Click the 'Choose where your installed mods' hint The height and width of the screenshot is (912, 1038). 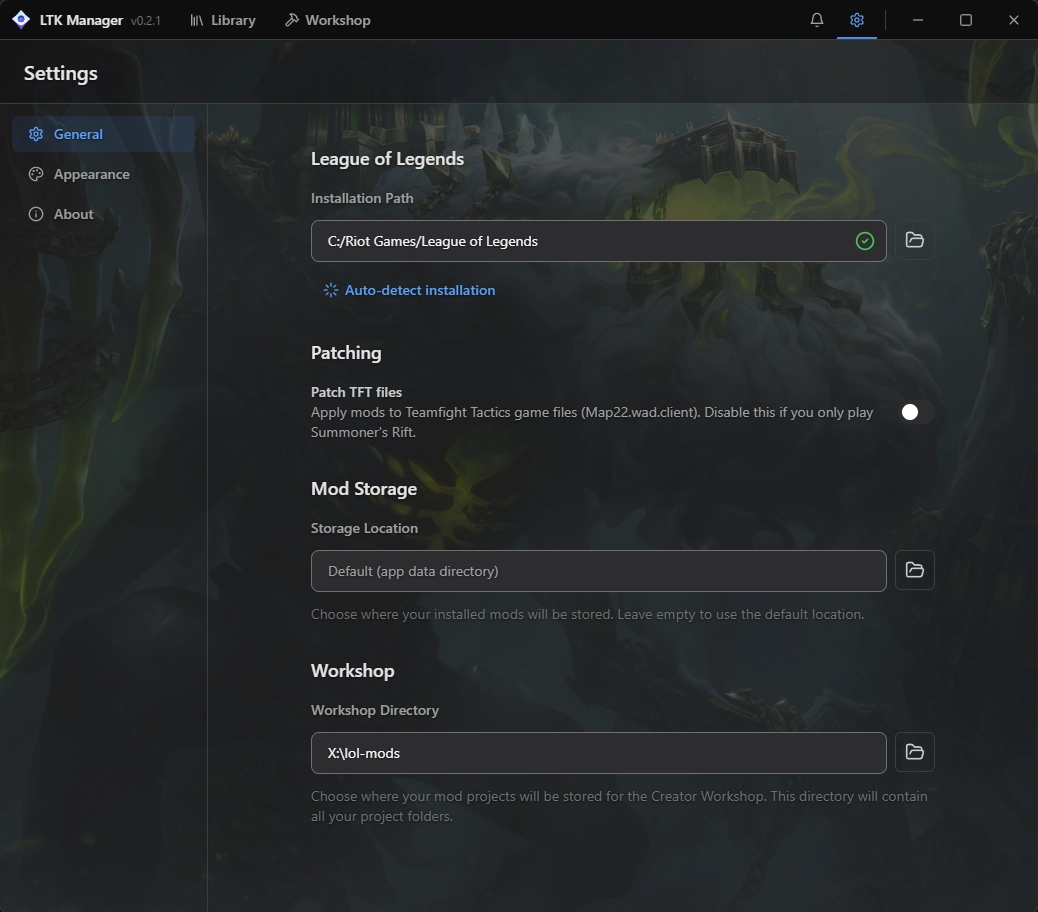pos(588,614)
